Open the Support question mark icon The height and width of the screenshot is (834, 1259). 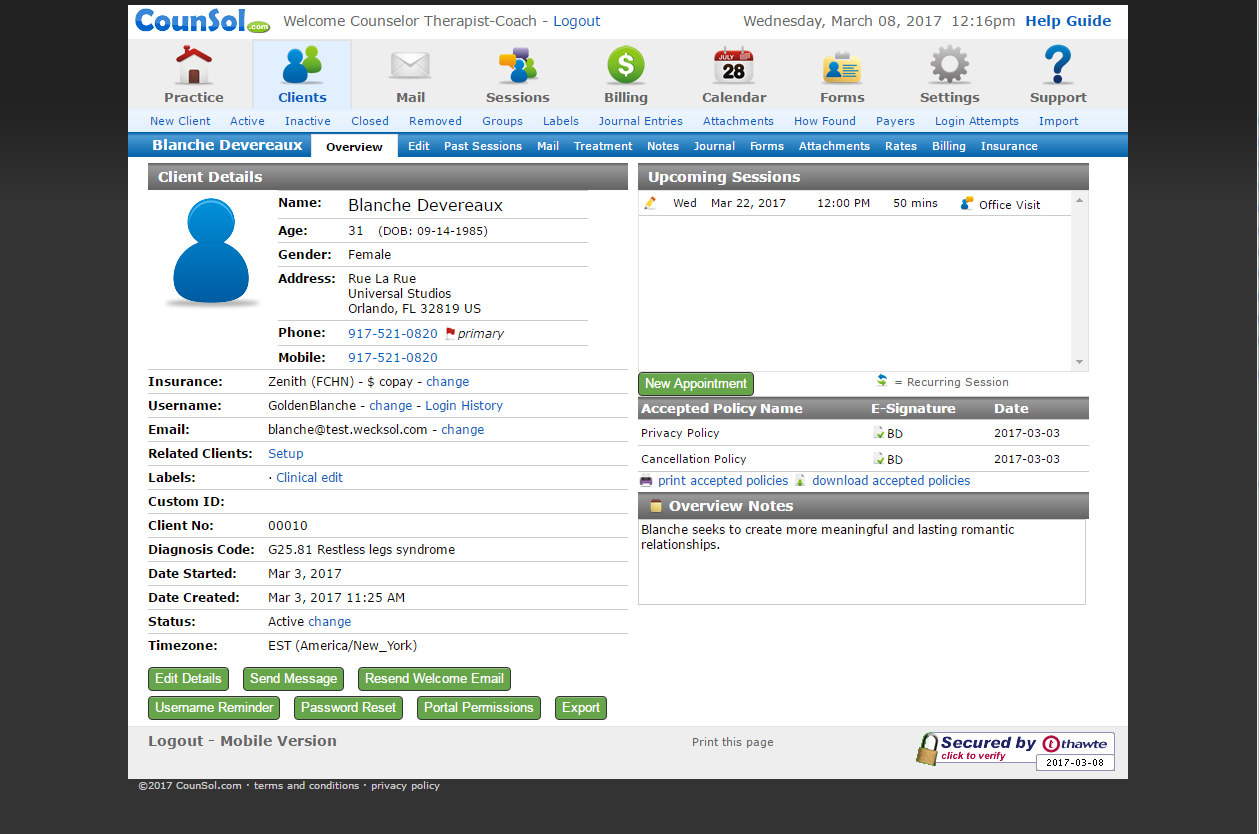1058,66
